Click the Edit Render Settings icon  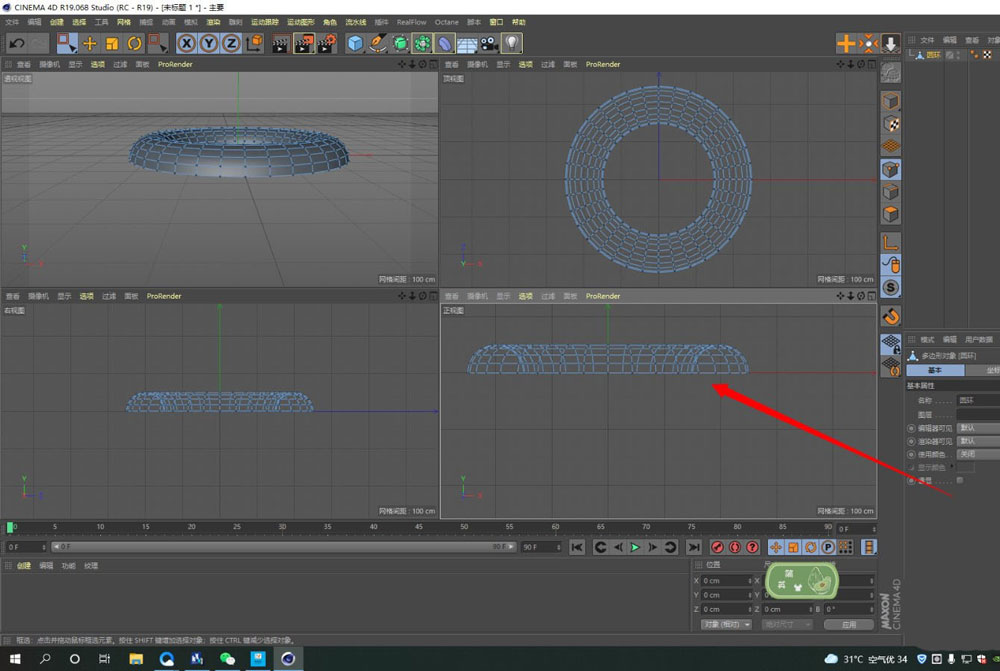tap(326, 43)
